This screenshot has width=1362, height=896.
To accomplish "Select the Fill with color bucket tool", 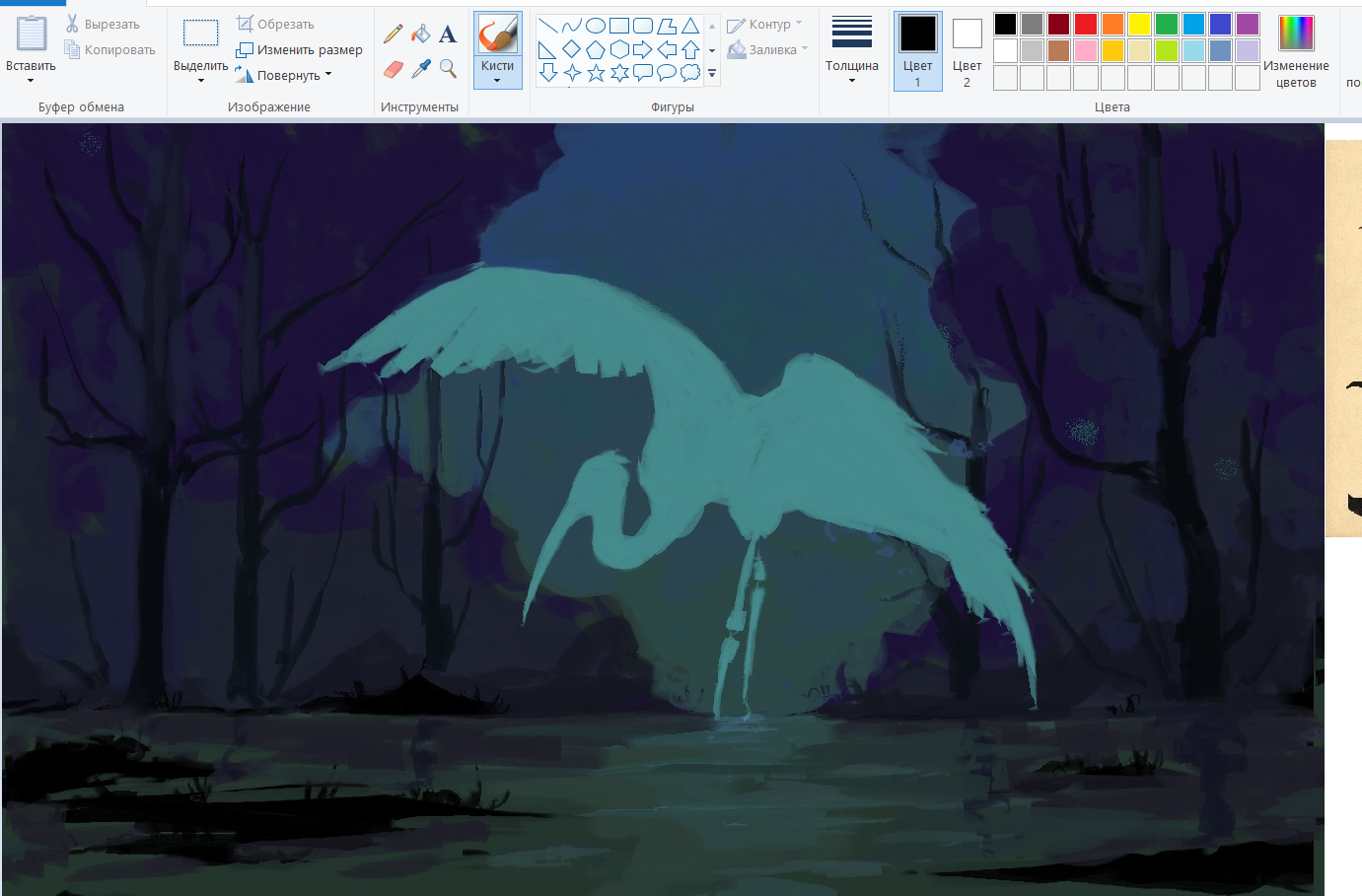I will (420, 34).
